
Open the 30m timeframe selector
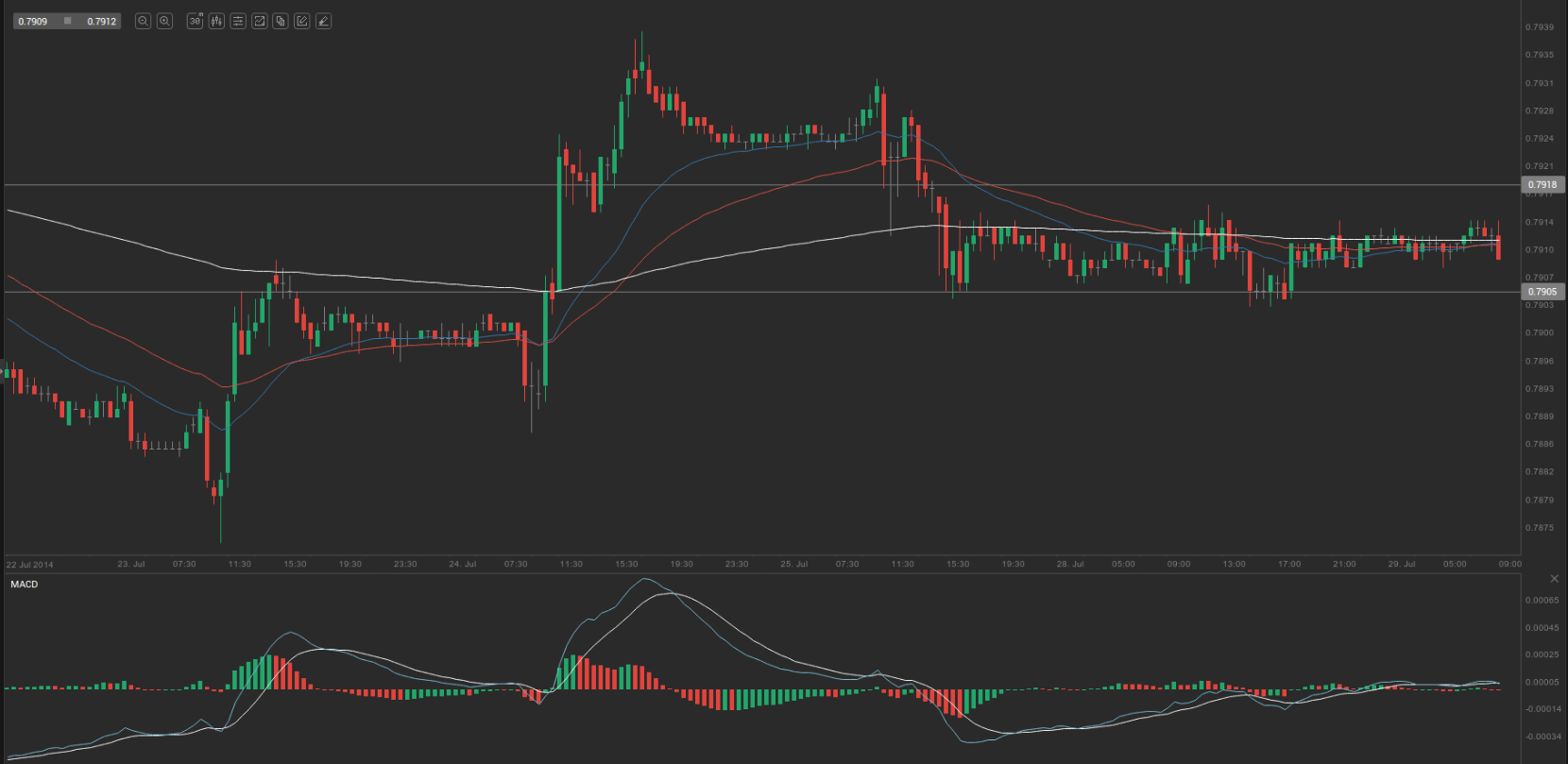coord(195,21)
